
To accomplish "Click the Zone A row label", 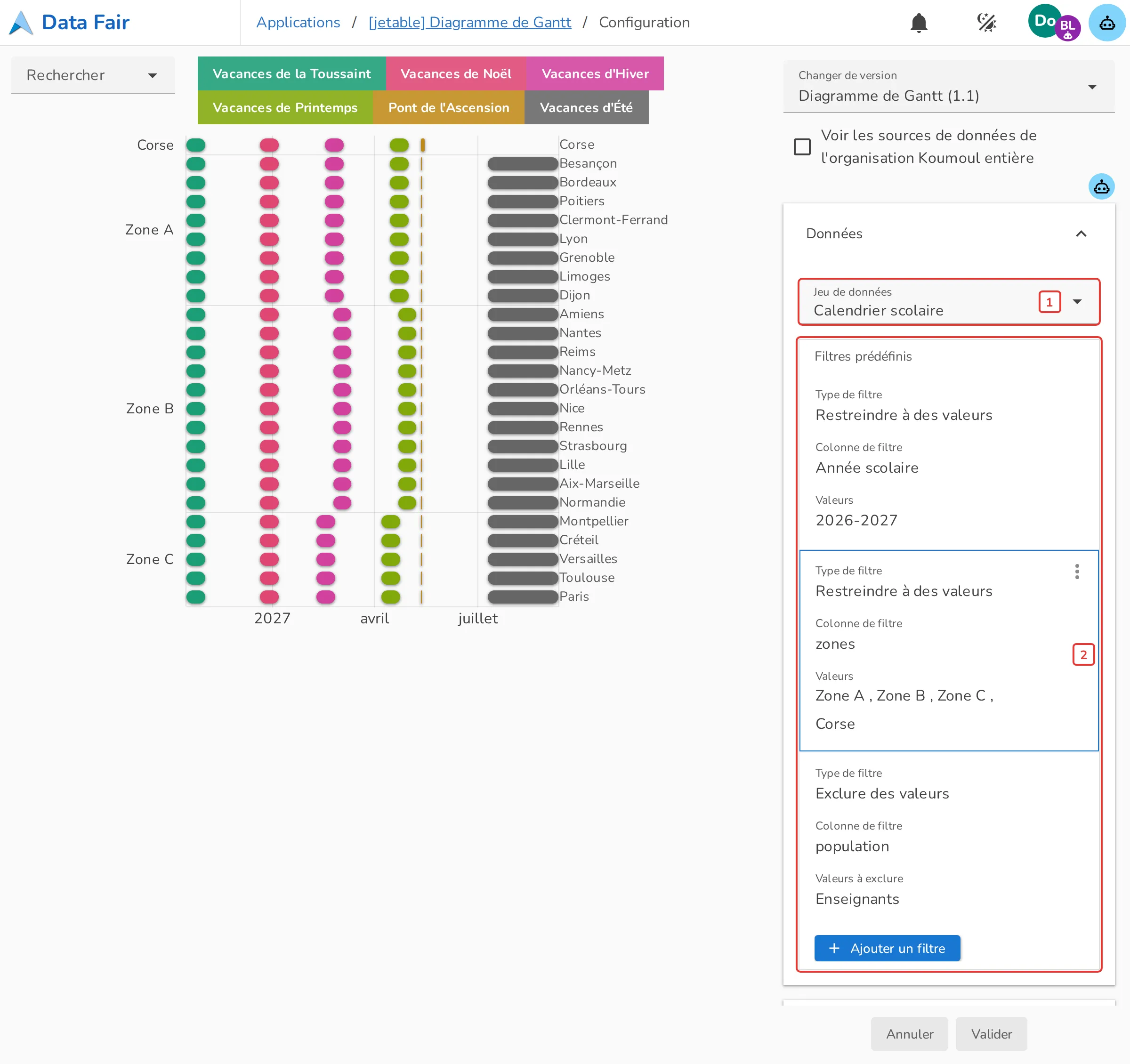I will click(x=149, y=230).
